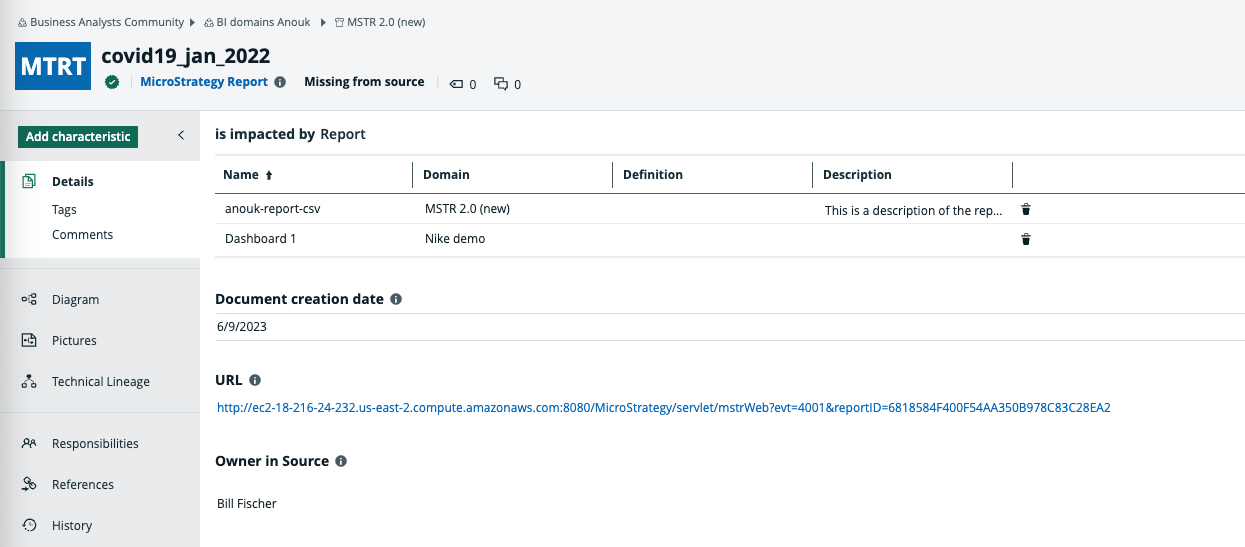Click the info icon beside URL
1245x547 pixels.
pyautogui.click(x=255, y=380)
